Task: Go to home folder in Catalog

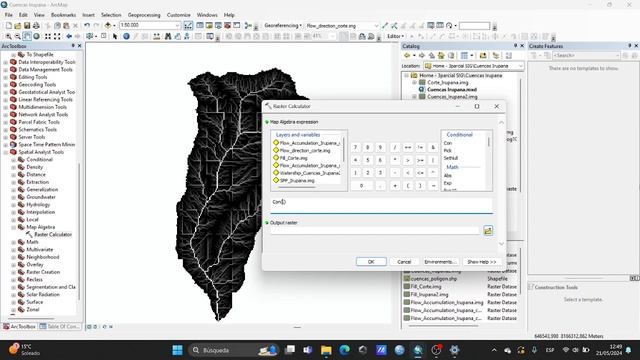Action: 441,56
